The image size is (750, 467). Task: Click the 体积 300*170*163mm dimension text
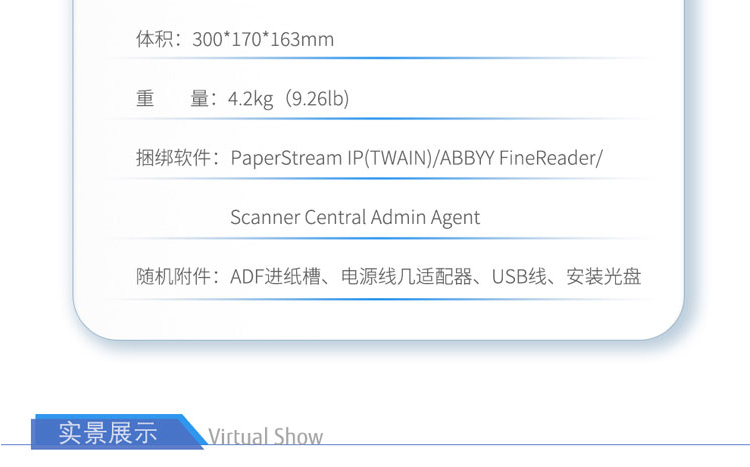[235, 39]
